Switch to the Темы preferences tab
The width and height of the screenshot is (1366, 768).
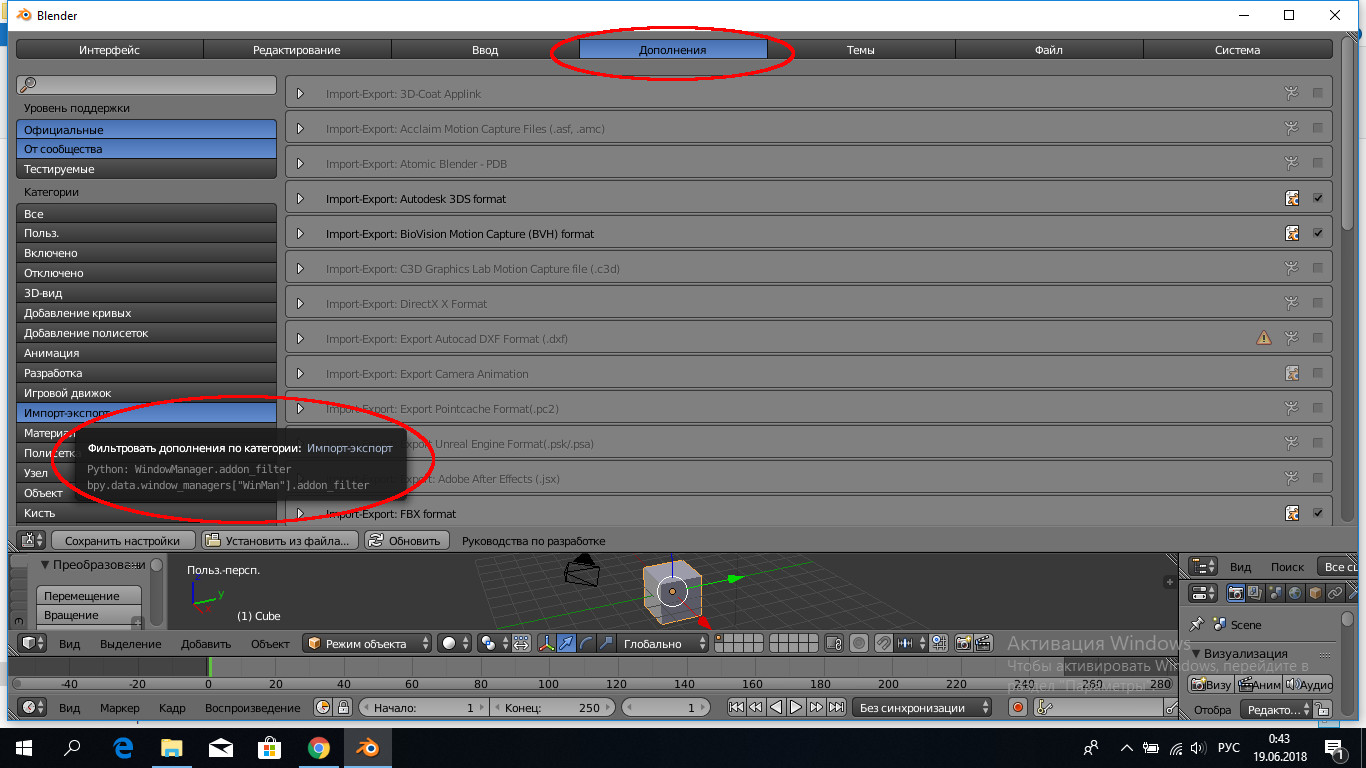point(861,49)
